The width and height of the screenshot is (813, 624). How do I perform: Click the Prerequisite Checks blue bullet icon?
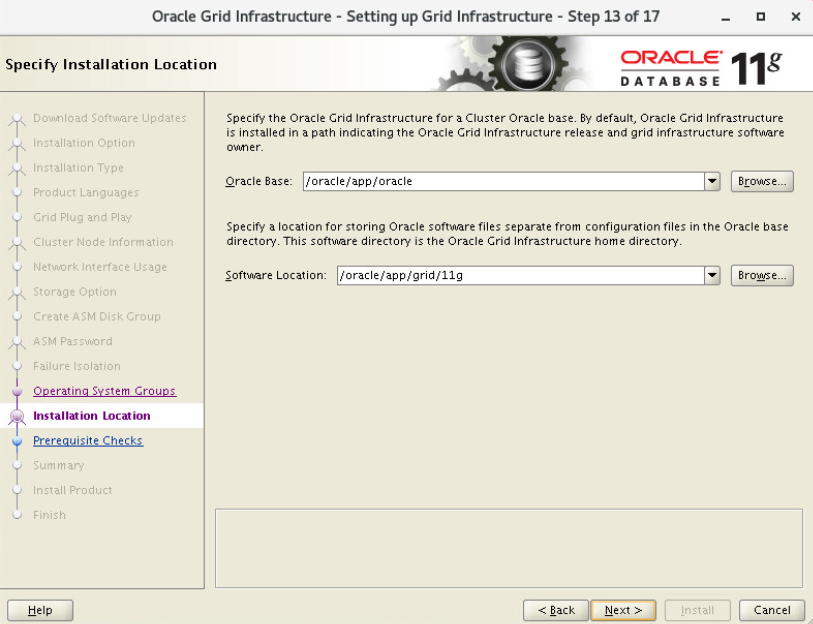pyautogui.click(x=17, y=441)
